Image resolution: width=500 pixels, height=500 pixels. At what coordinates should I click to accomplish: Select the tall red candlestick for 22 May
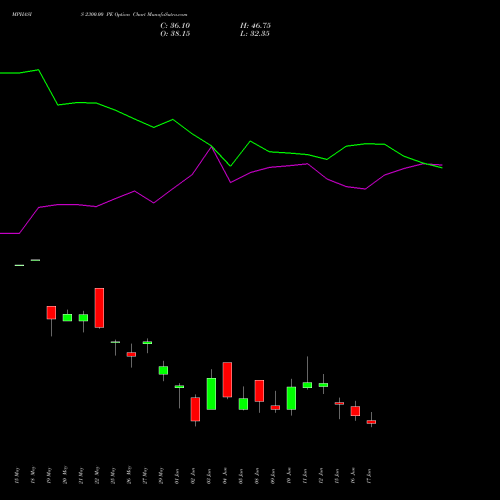click(99, 308)
